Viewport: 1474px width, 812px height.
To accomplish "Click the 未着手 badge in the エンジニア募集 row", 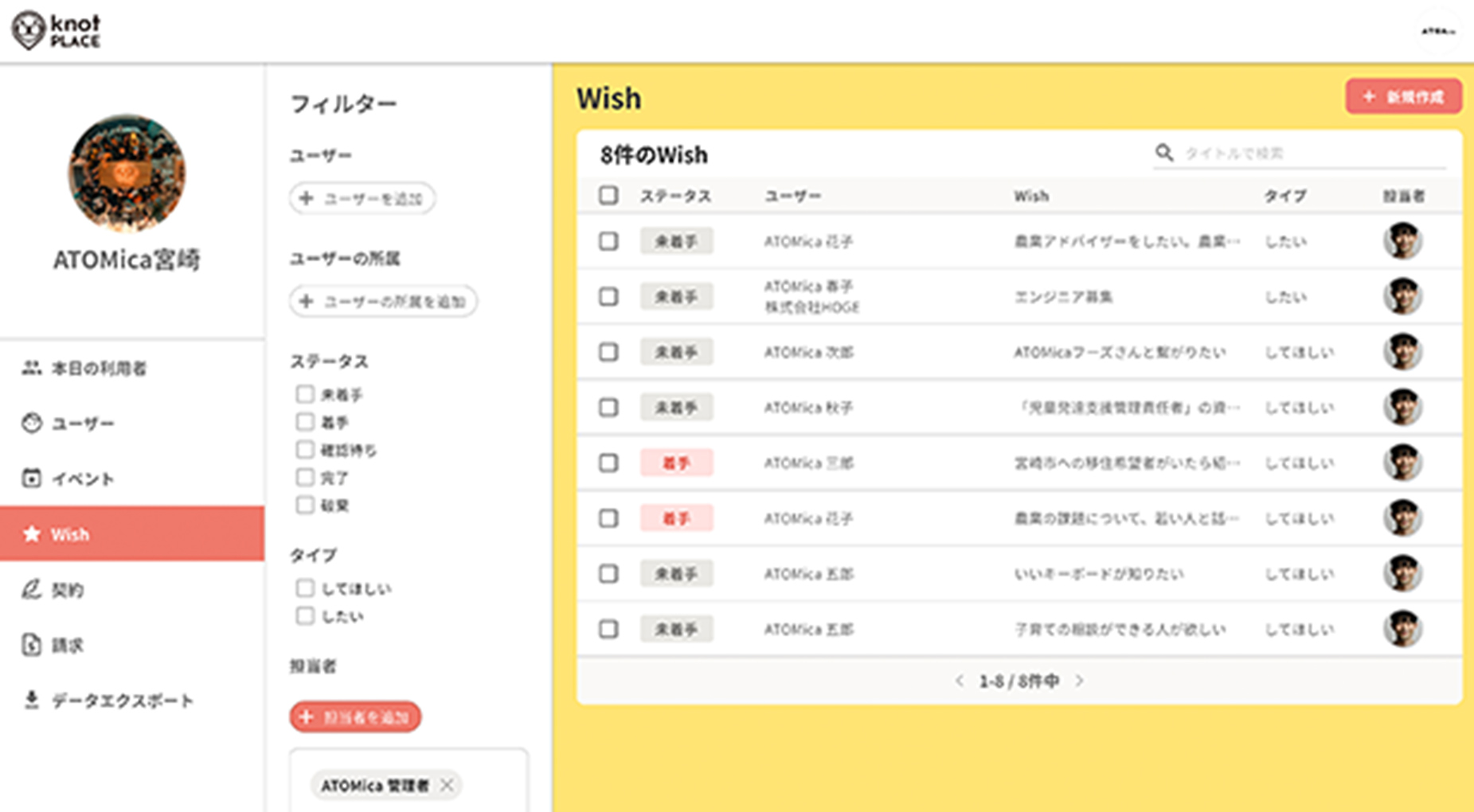I will (x=676, y=297).
